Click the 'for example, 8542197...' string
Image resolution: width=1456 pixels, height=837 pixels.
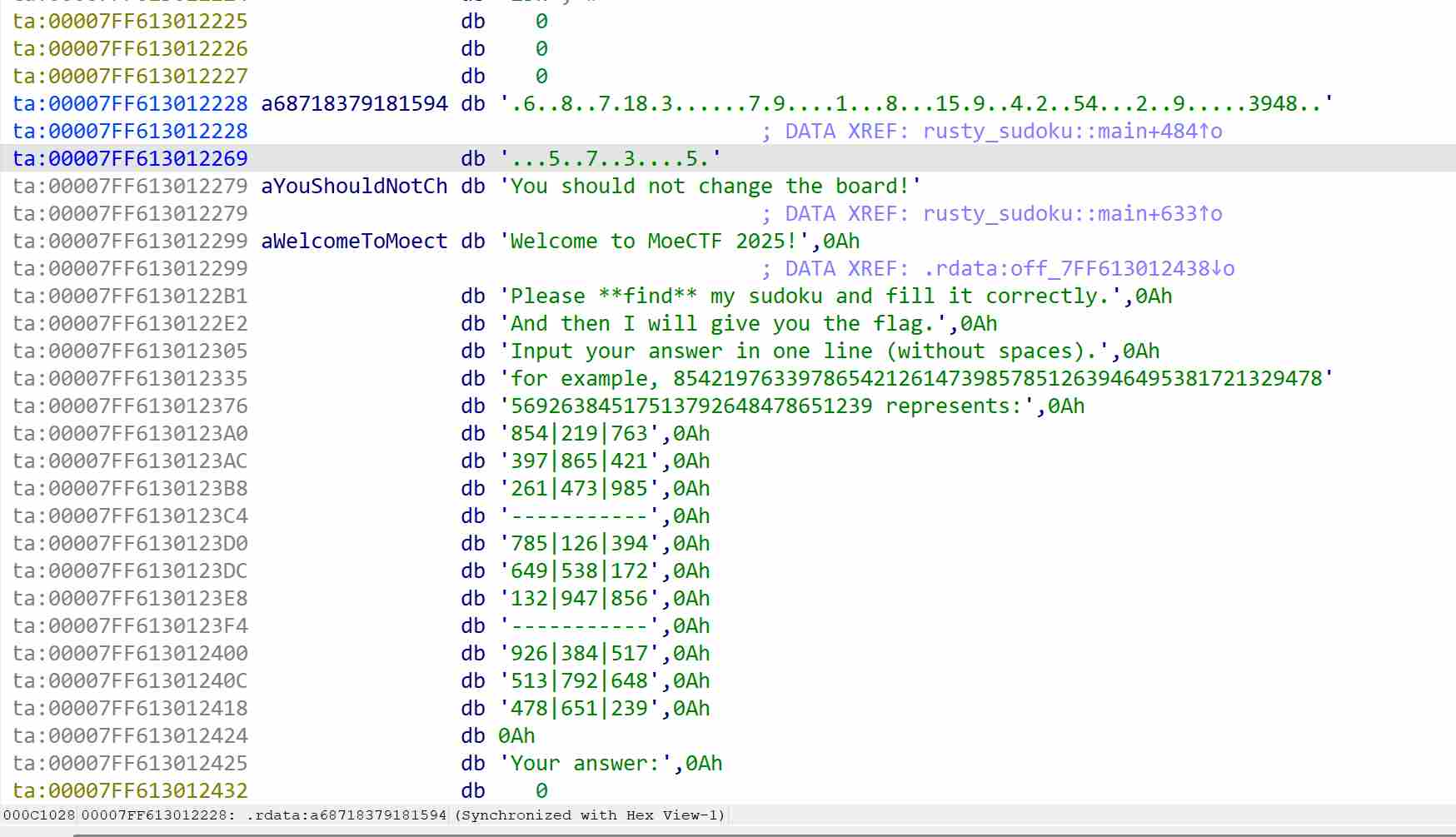916,379
